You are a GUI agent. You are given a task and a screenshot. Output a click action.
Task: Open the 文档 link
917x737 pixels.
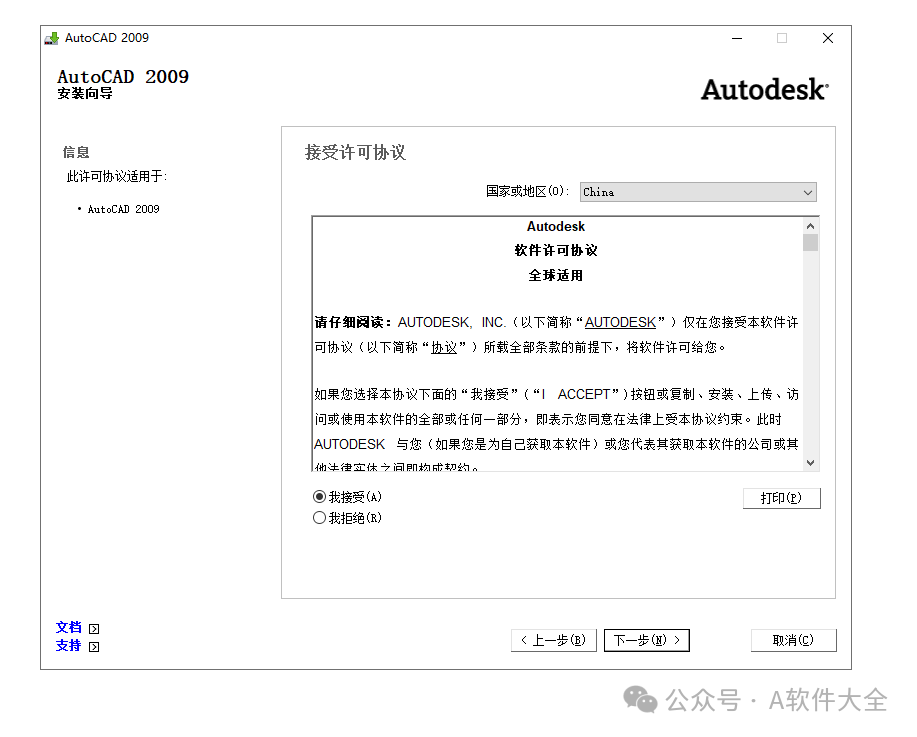(67, 627)
